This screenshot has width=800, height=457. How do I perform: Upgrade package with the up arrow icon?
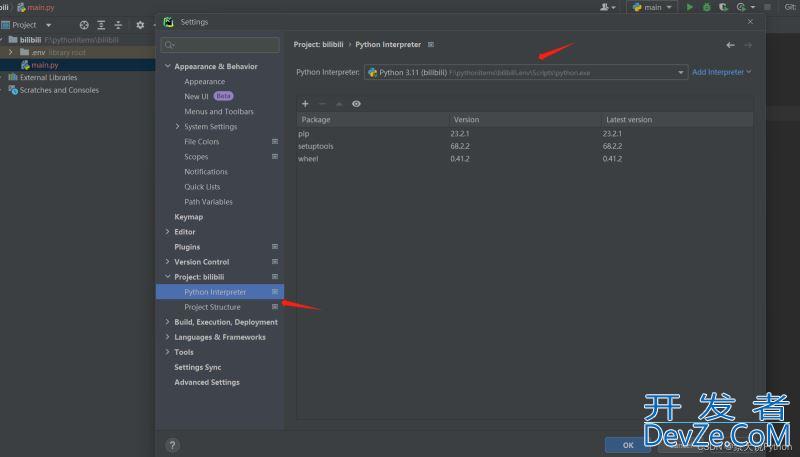pyautogui.click(x=339, y=104)
